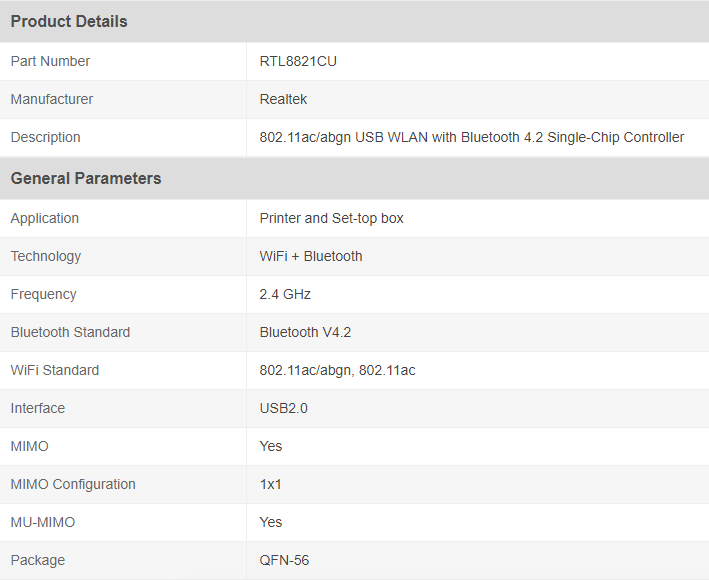Click the 2.4 GHz frequency value
709x580 pixels.
pos(285,294)
